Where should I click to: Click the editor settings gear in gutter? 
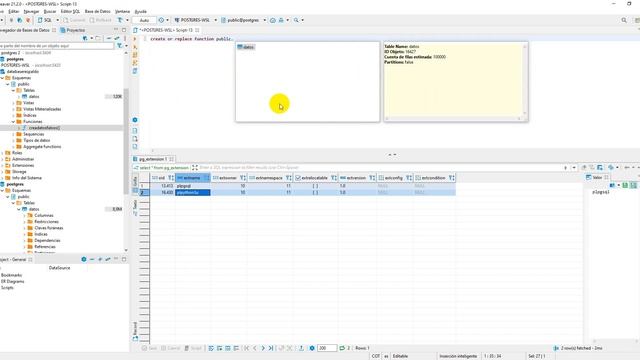tap(135, 120)
